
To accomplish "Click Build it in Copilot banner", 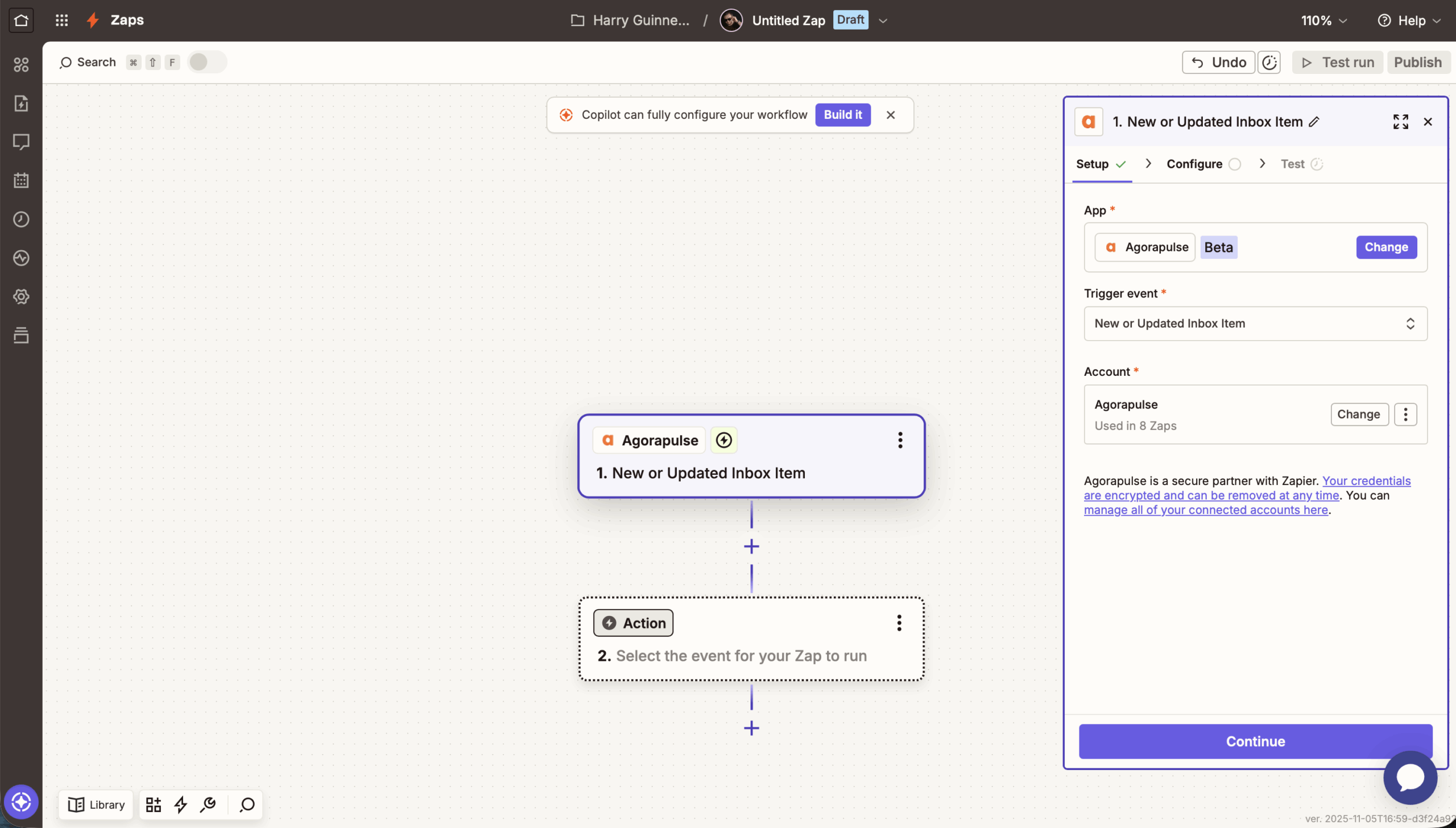I will tap(842, 115).
